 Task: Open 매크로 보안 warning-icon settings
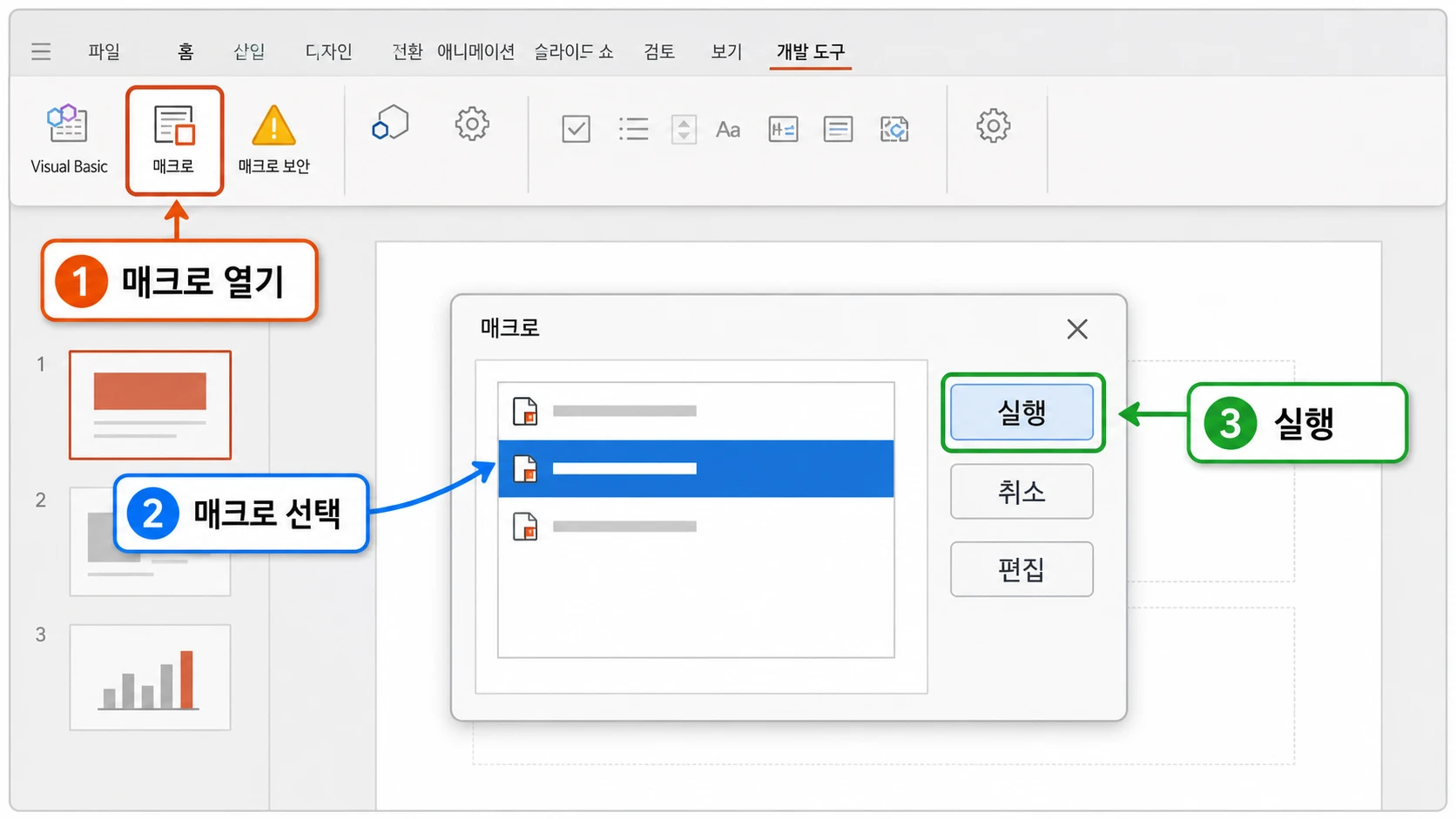tap(273, 139)
